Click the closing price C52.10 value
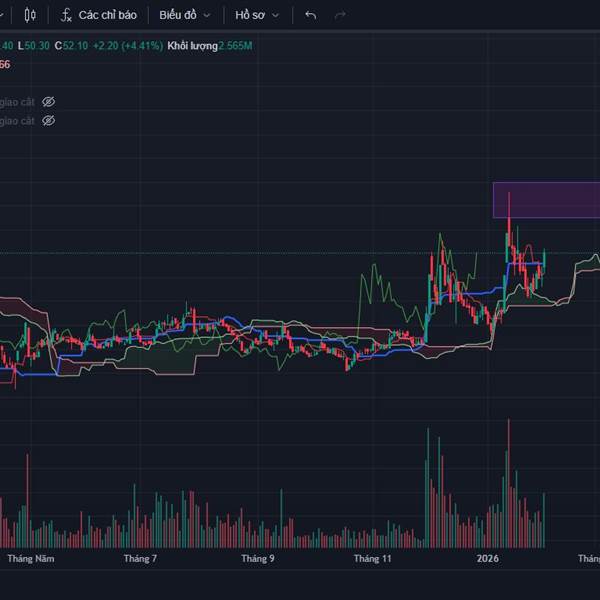The image size is (600, 600). 71,46
